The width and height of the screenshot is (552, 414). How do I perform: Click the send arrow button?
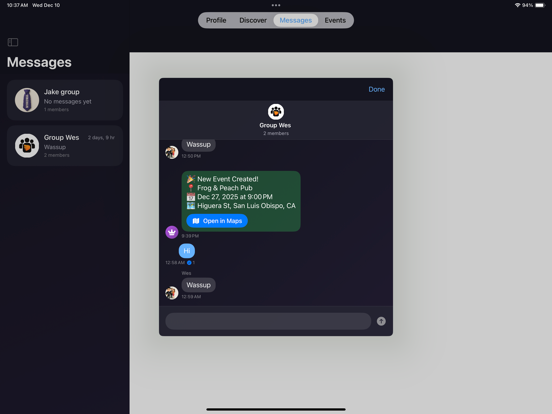pos(381,321)
